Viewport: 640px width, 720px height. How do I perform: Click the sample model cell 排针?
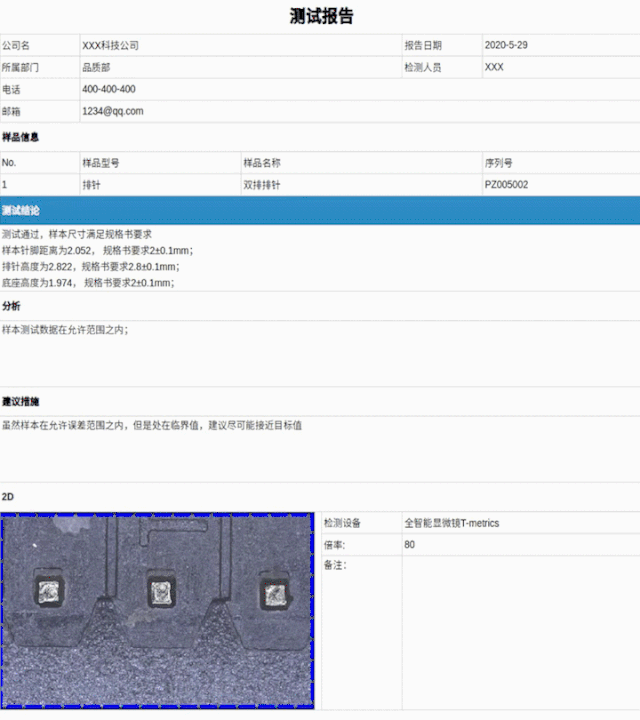coord(91,185)
